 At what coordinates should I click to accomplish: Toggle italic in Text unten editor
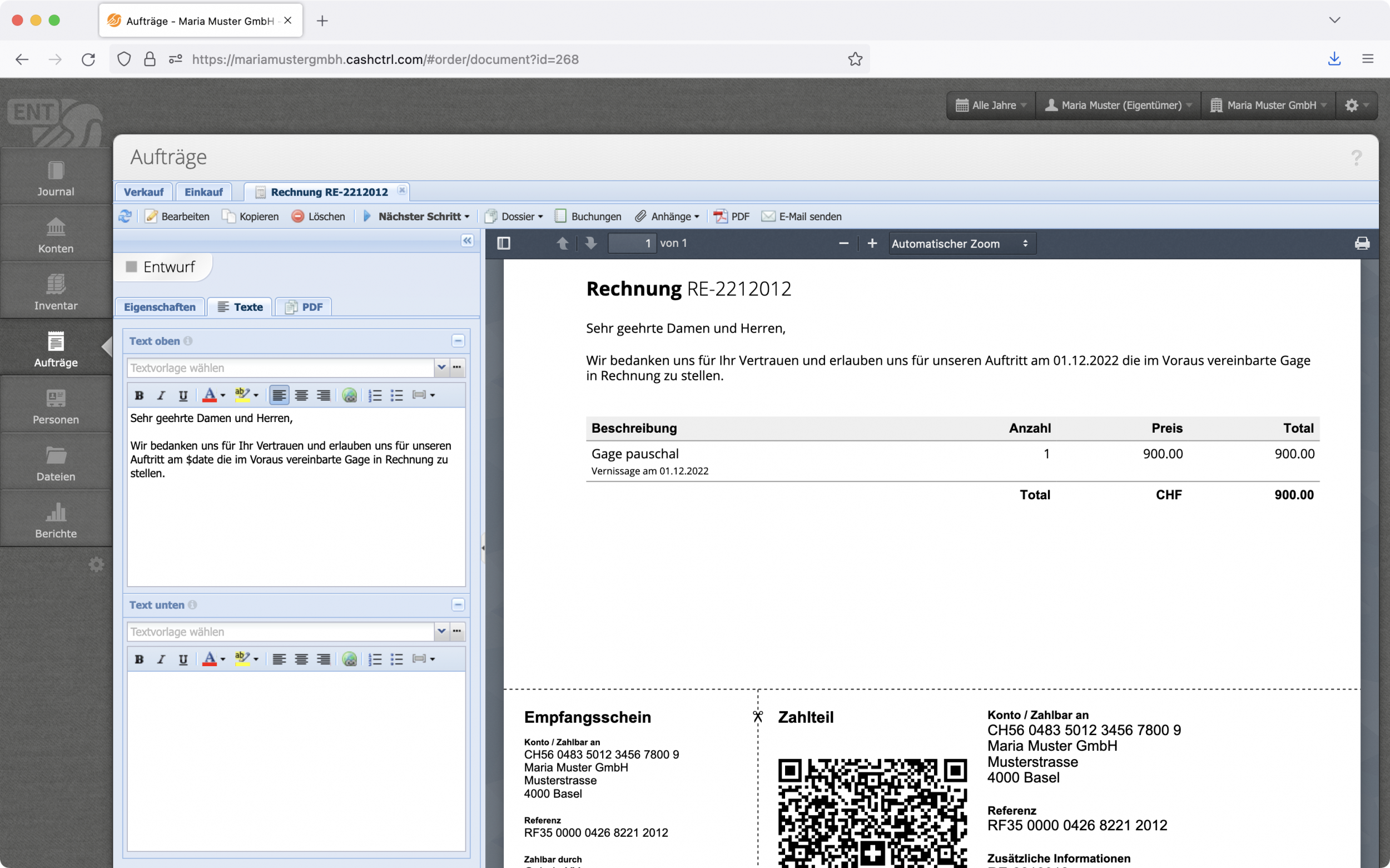161,659
